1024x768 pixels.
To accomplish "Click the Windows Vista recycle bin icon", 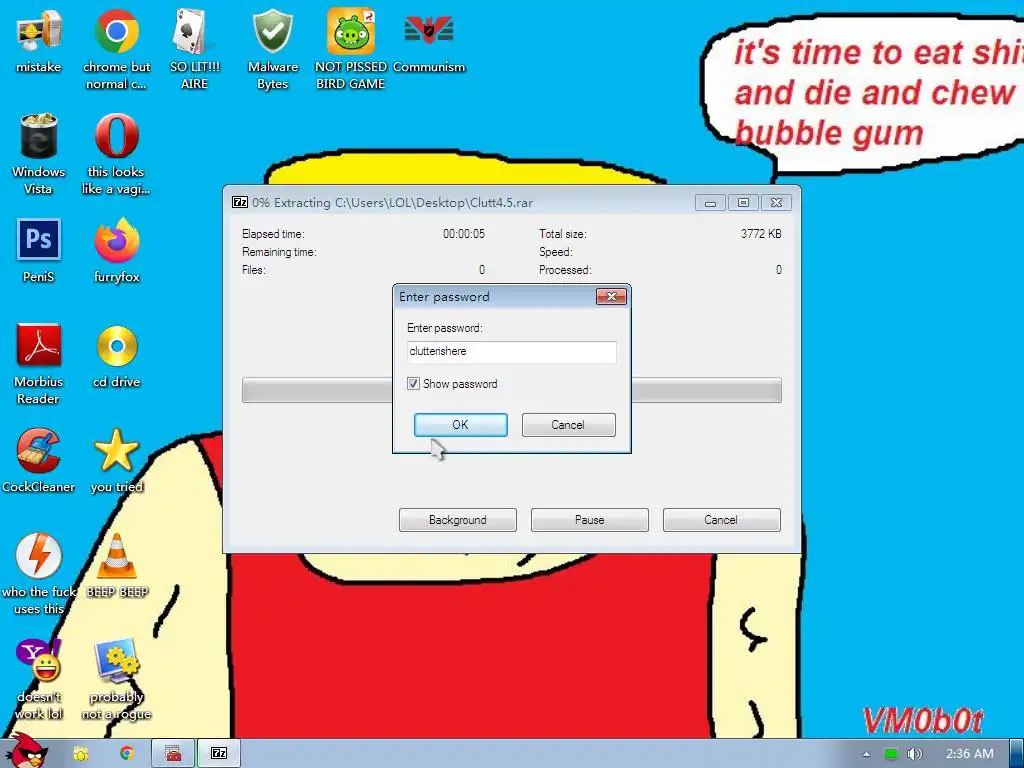I will tap(39, 154).
